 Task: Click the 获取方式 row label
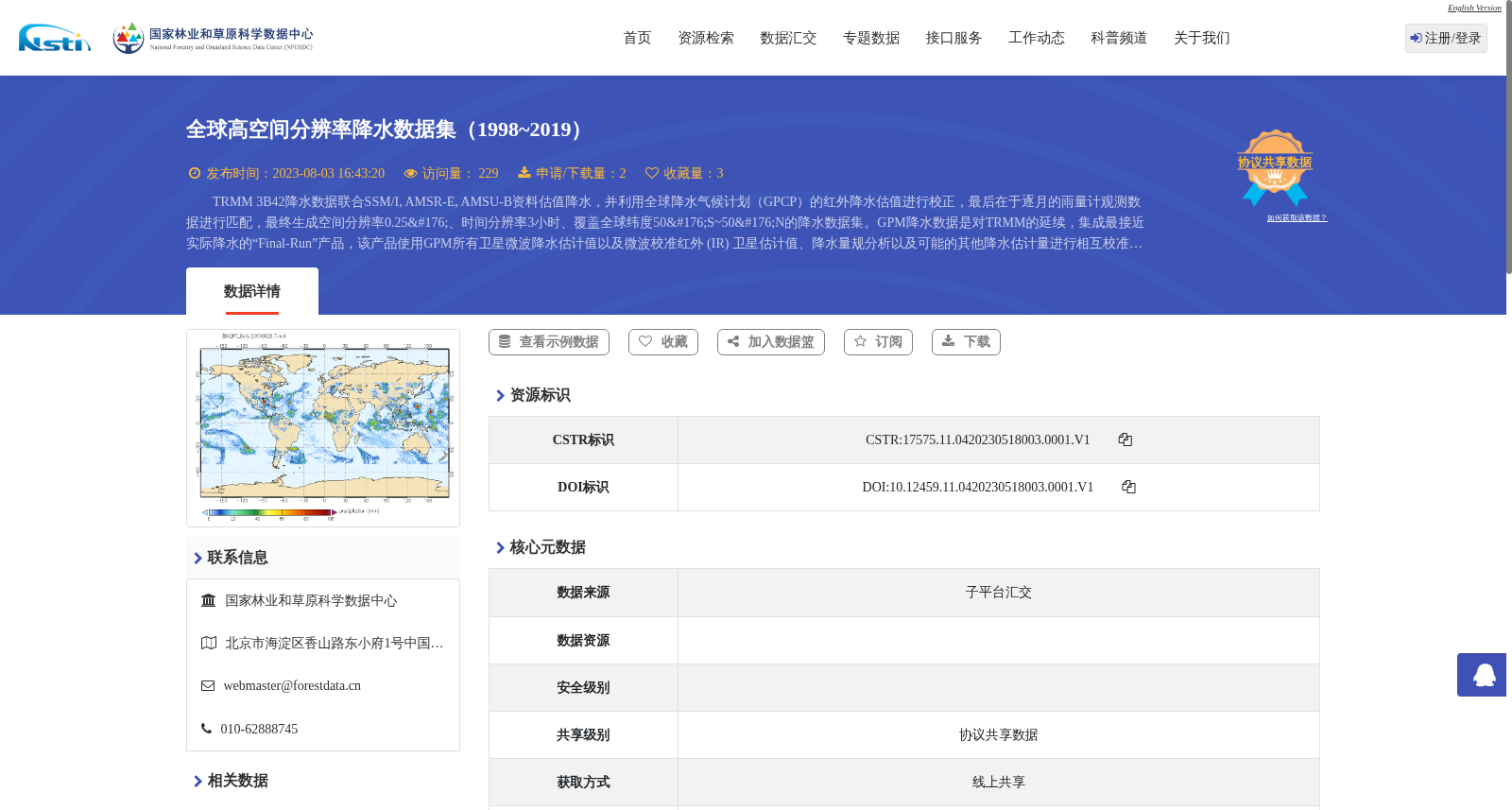click(x=583, y=783)
